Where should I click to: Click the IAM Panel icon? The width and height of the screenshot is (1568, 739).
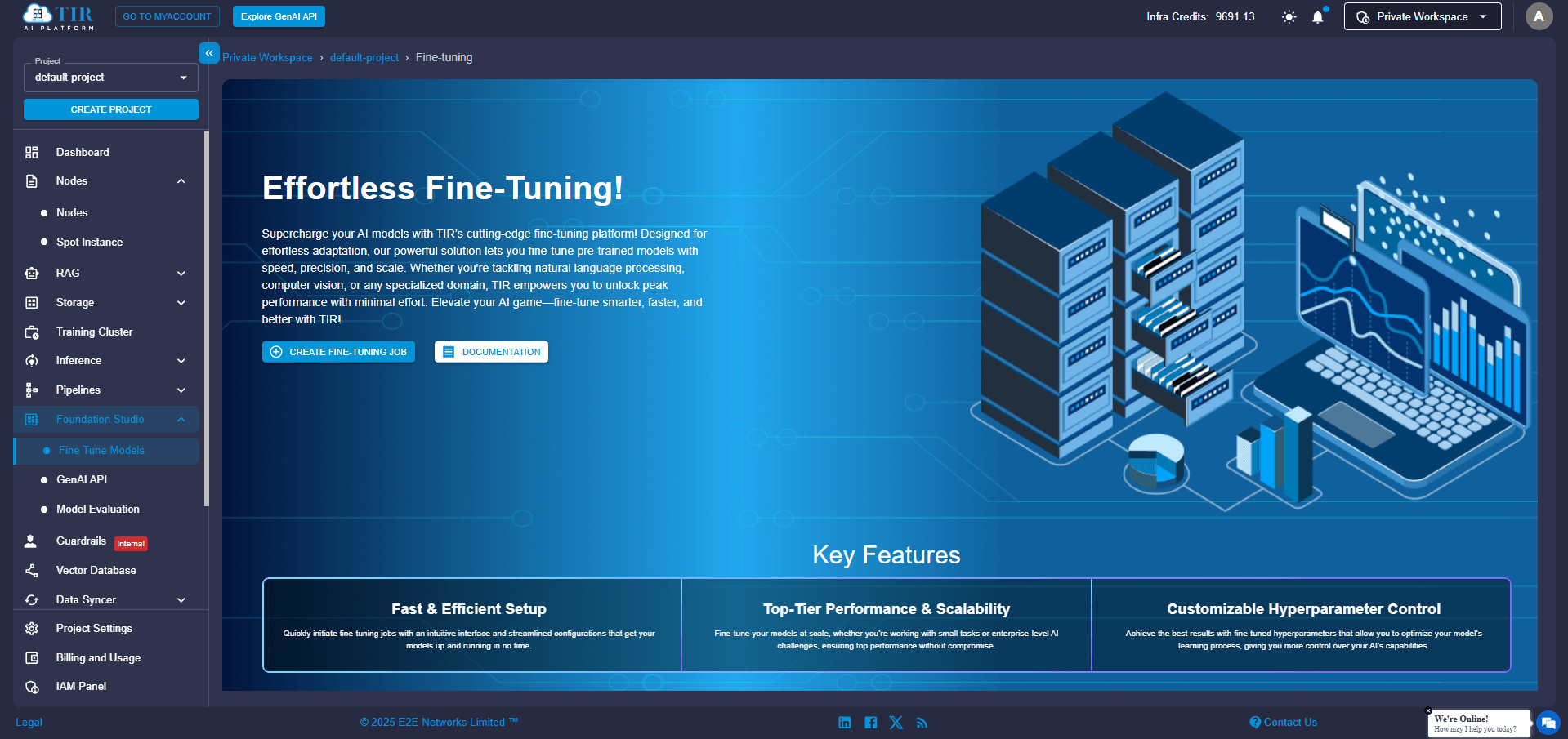click(x=32, y=687)
